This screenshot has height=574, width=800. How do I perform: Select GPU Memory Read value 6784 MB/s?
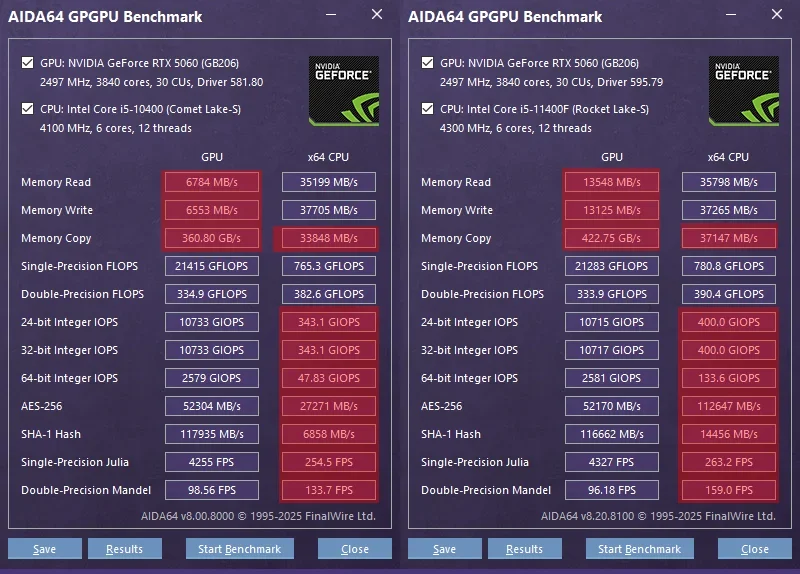click(x=212, y=182)
